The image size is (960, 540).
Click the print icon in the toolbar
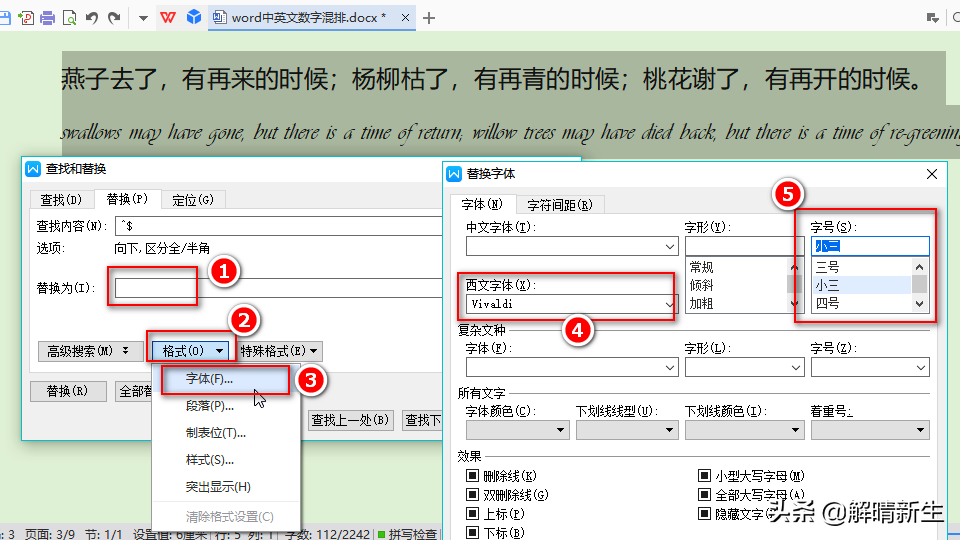pyautogui.click(x=47, y=18)
